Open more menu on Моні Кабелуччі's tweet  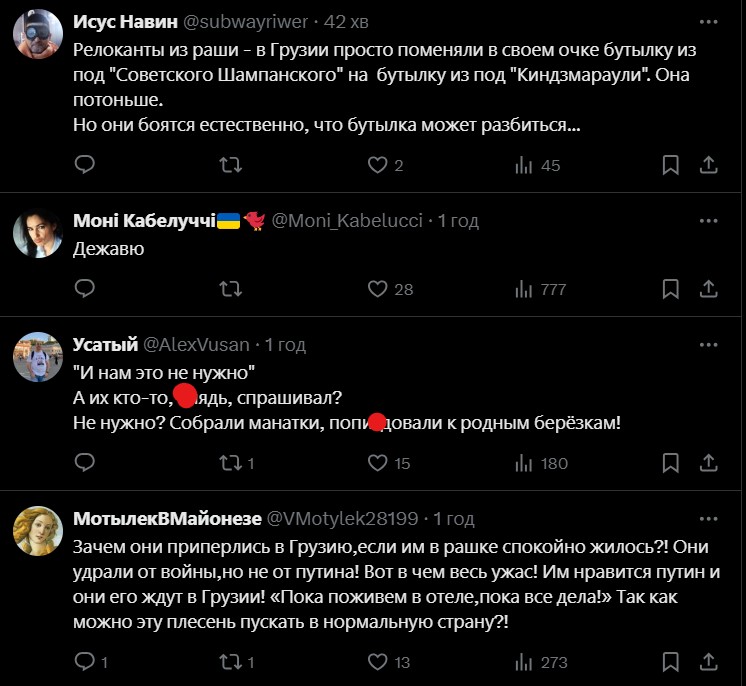pyautogui.click(x=710, y=220)
